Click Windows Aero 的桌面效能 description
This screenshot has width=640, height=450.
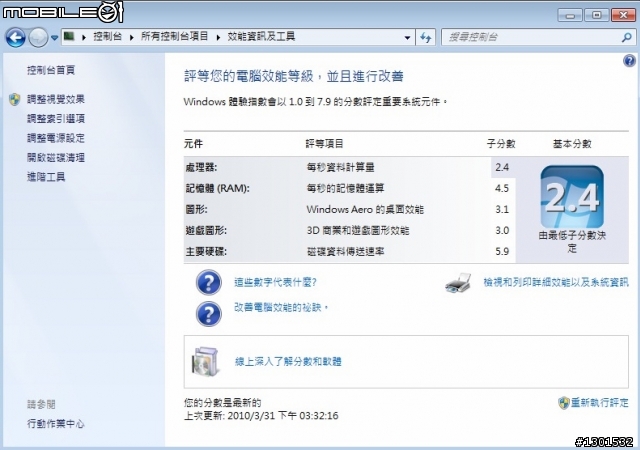(x=365, y=209)
